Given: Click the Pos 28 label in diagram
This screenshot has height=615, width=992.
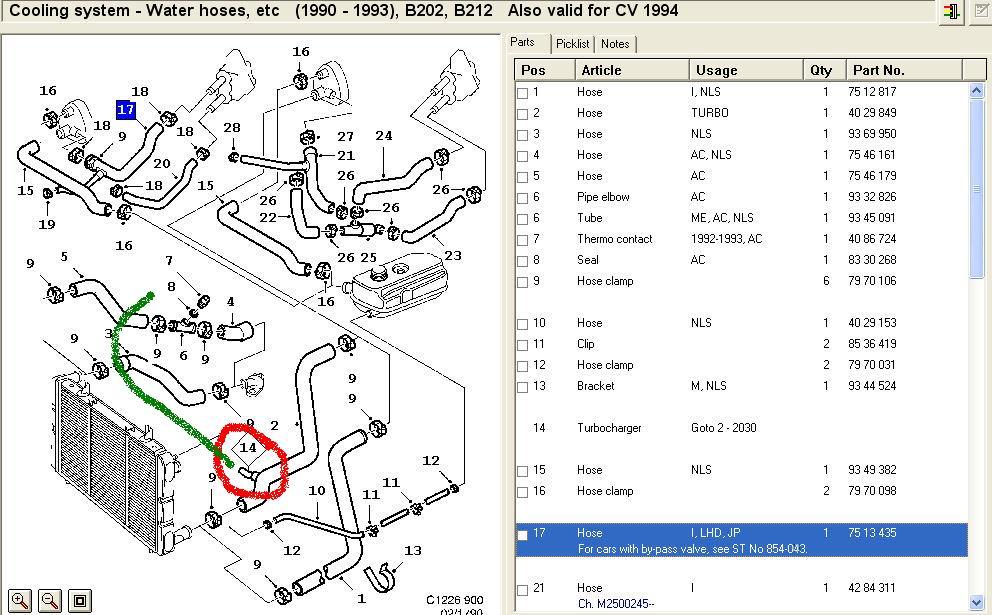Looking at the screenshot, I should (x=232, y=127).
